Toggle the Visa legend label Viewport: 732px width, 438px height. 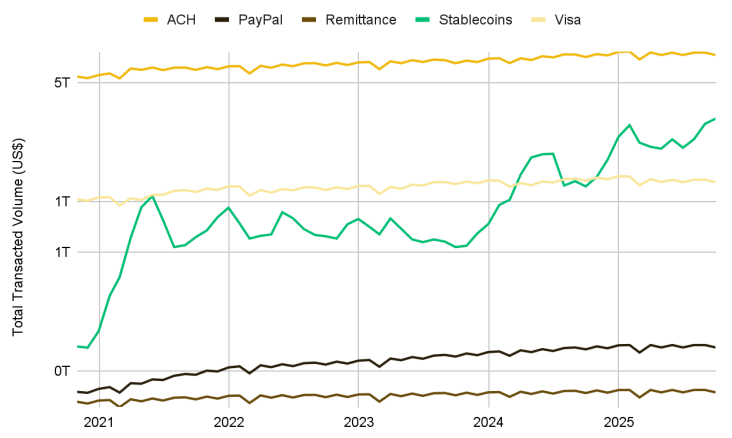pyautogui.click(x=566, y=19)
